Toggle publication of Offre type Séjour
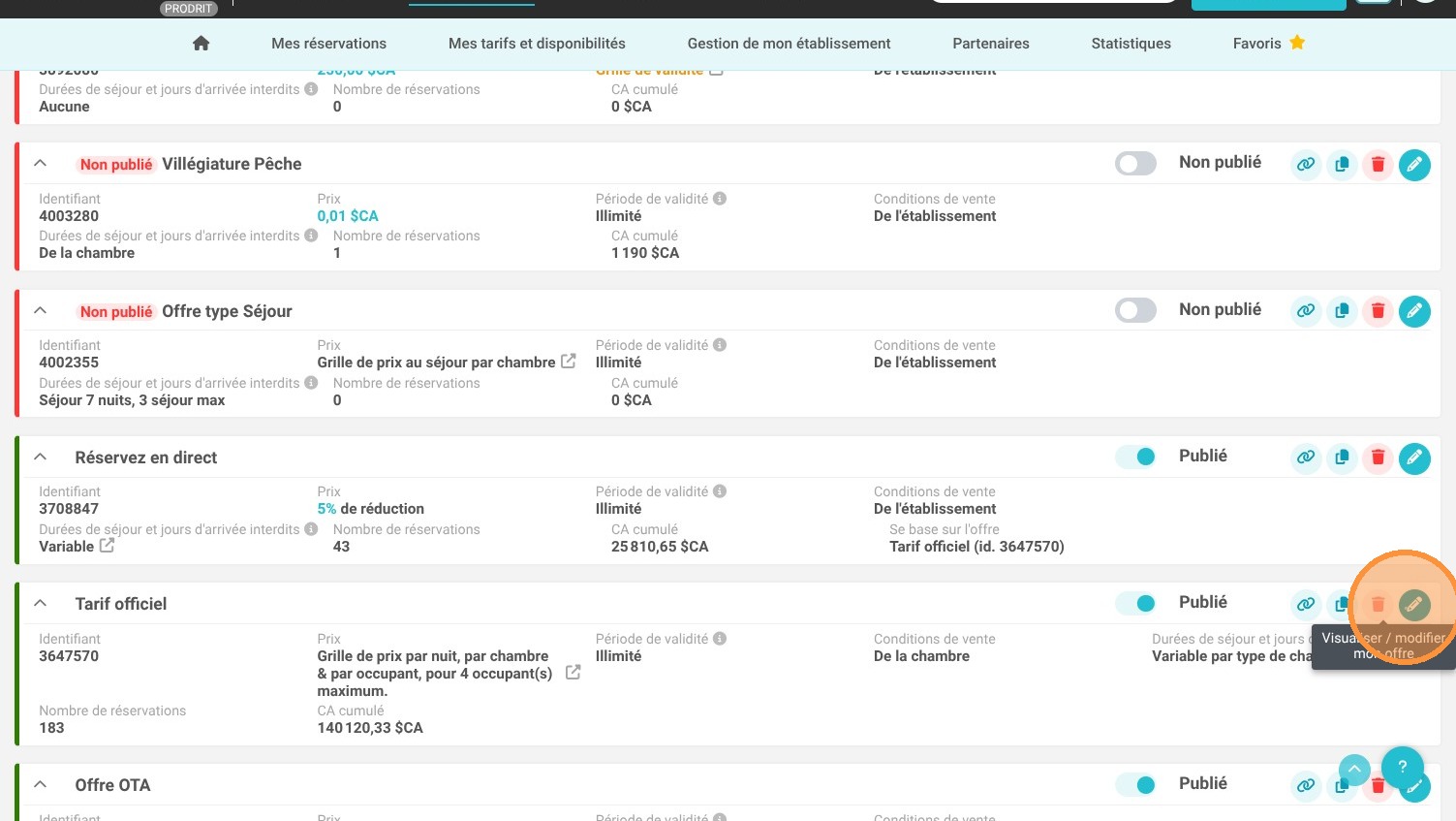1456x821 pixels. (x=1135, y=310)
